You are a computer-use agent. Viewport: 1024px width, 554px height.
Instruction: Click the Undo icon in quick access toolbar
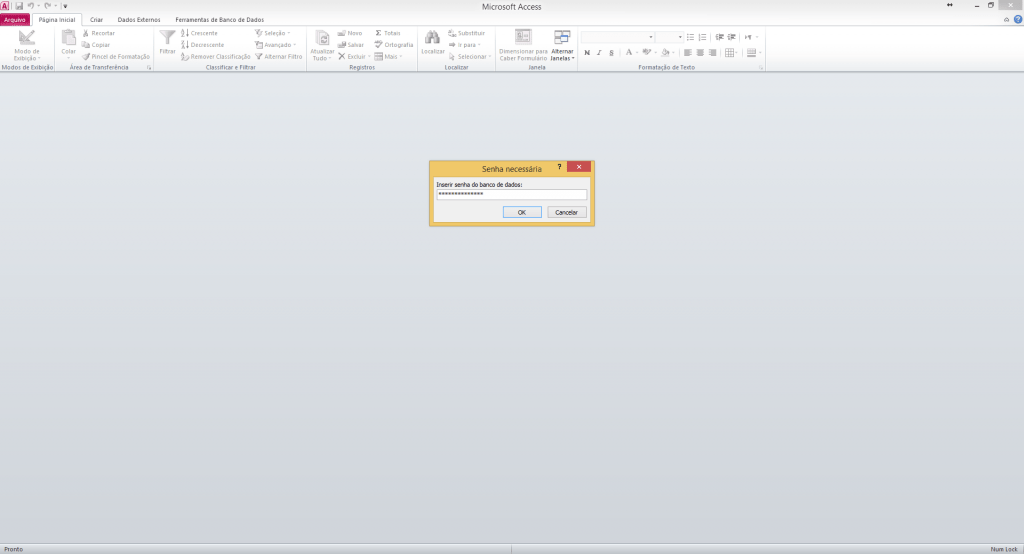pos(30,6)
